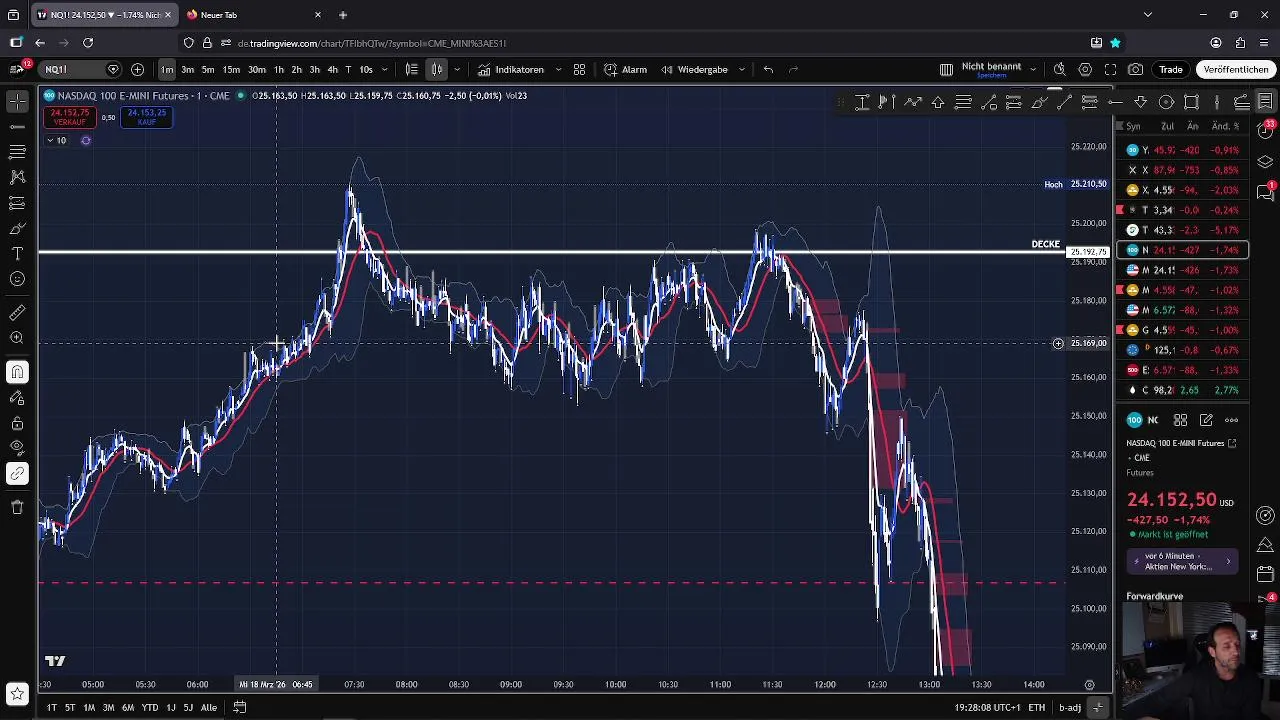Image resolution: width=1280 pixels, height=720 pixels.
Task: Undo the last chart action
Action: point(768,69)
